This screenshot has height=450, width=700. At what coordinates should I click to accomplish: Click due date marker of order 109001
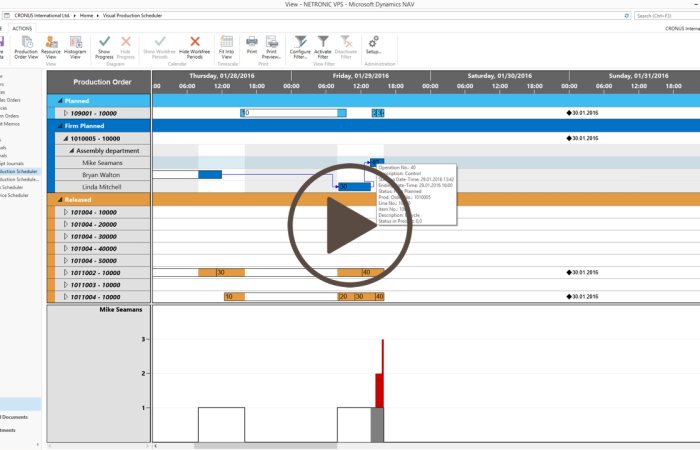tap(569, 113)
